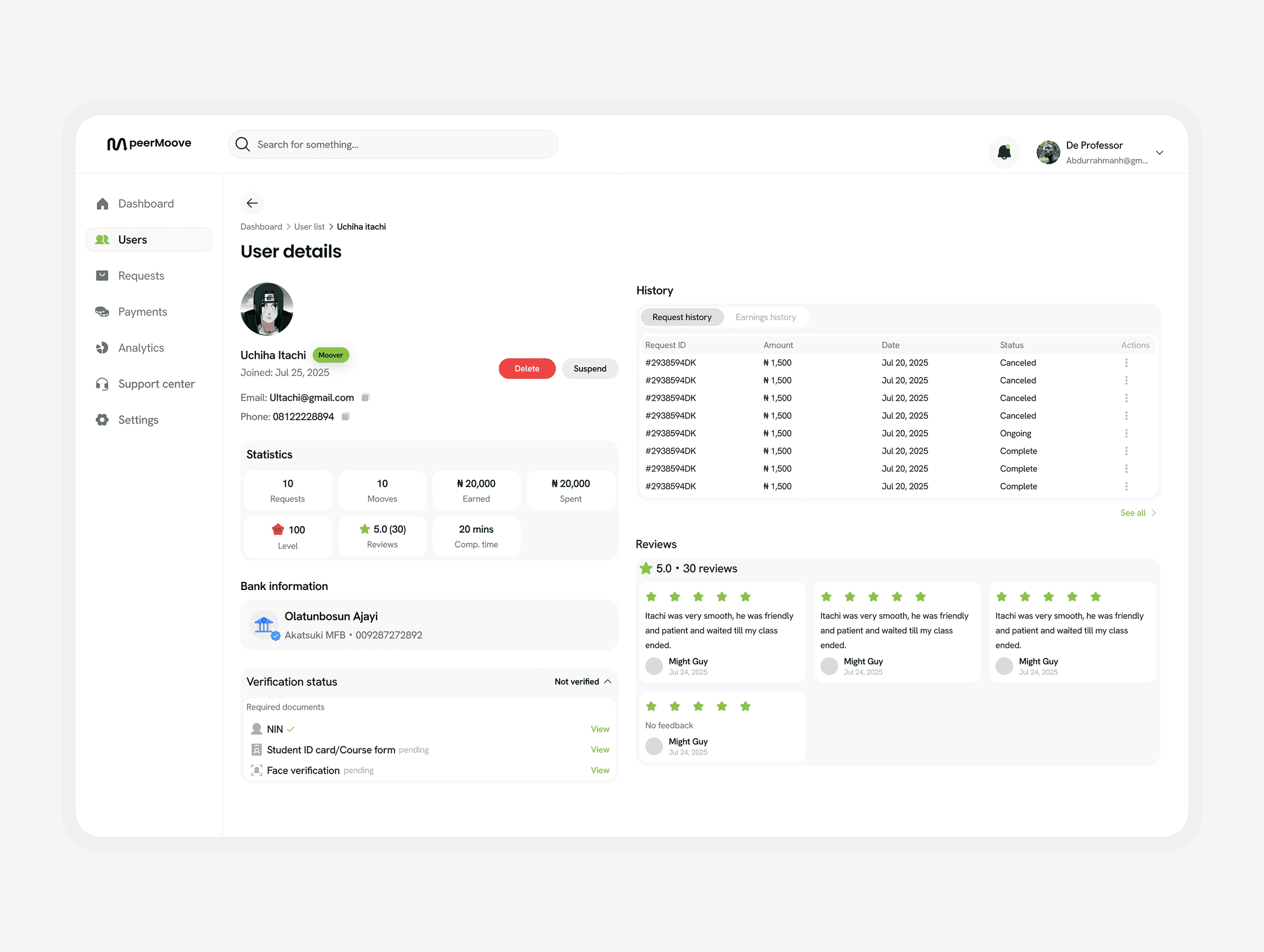The height and width of the screenshot is (952, 1264).
Task: Expand the De Professor profile dropdown
Action: click(1159, 152)
